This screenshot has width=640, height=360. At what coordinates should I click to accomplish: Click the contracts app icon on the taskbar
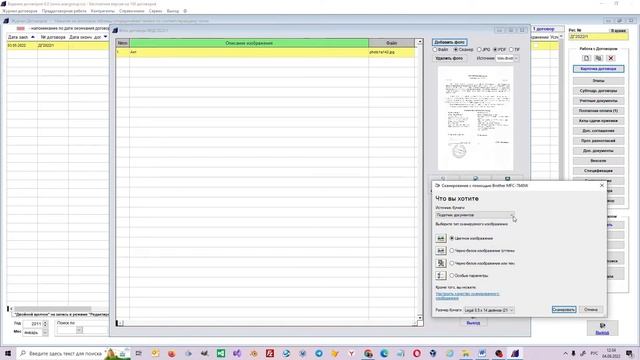515,353
